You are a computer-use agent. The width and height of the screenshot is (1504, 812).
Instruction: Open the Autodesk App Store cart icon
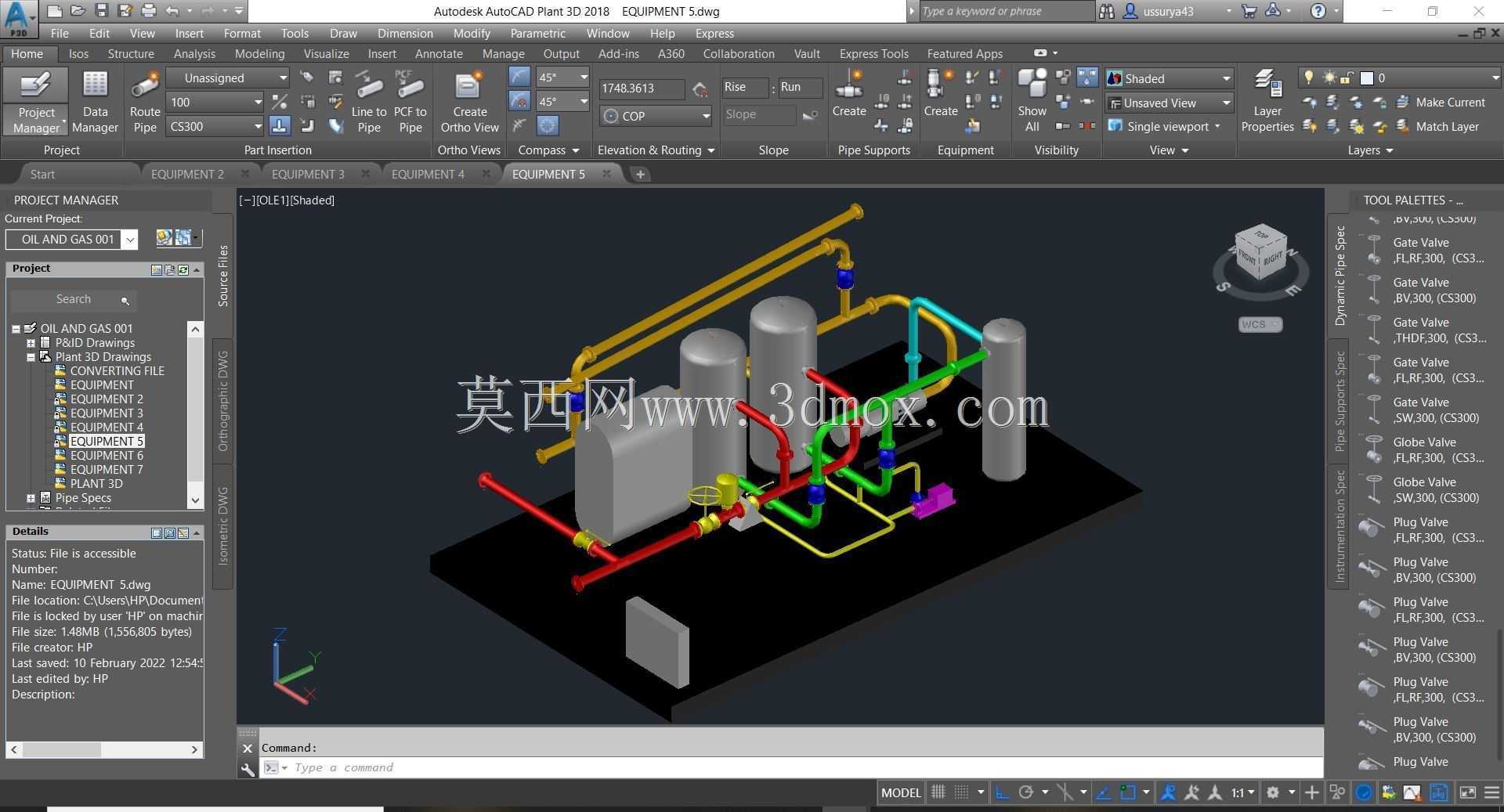(x=1249, y=11)
